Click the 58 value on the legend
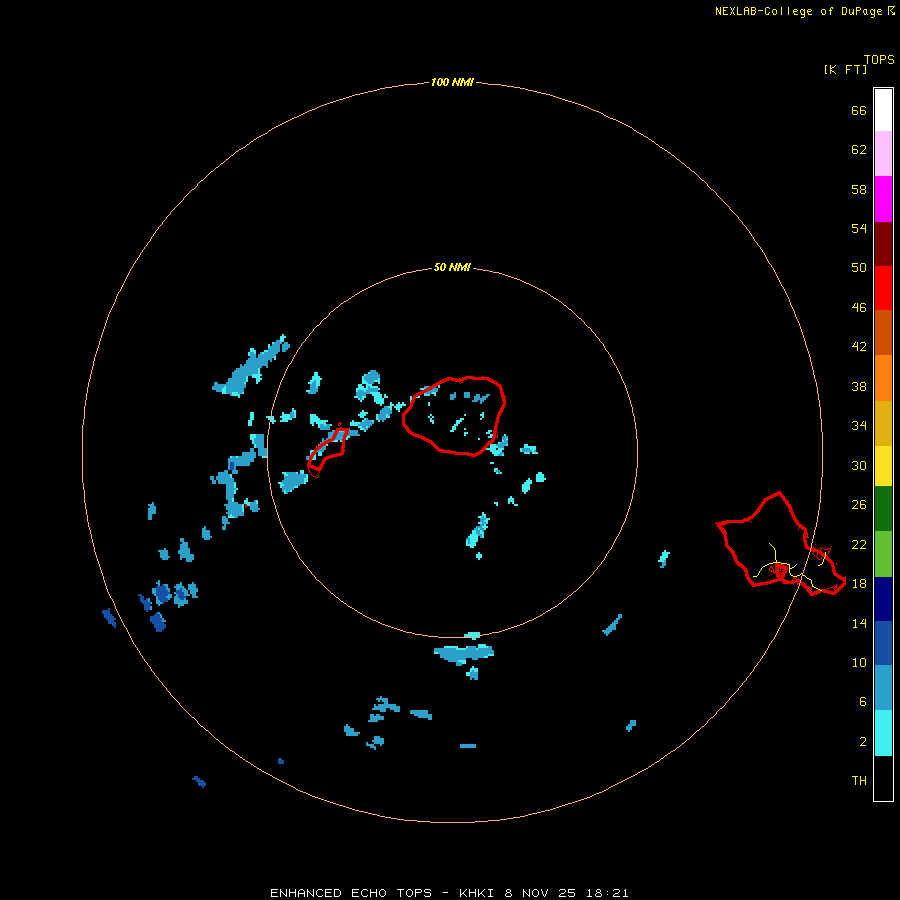Screen dimensions: 900x900 pos(859,189)
